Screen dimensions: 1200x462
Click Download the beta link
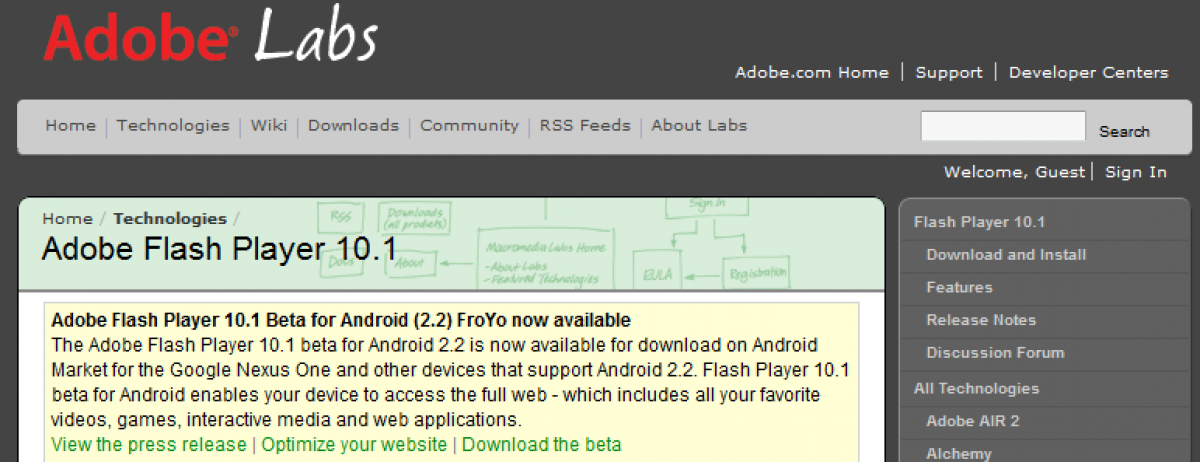[541, 445]
